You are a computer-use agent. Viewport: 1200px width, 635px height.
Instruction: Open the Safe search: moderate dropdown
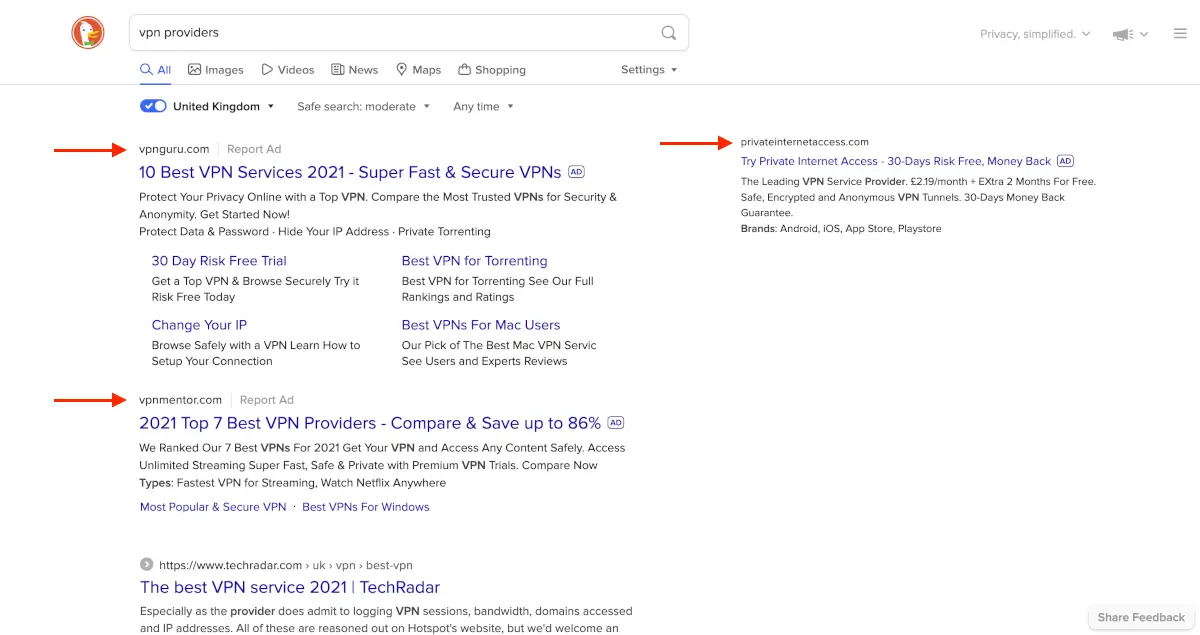coord(363,106)
